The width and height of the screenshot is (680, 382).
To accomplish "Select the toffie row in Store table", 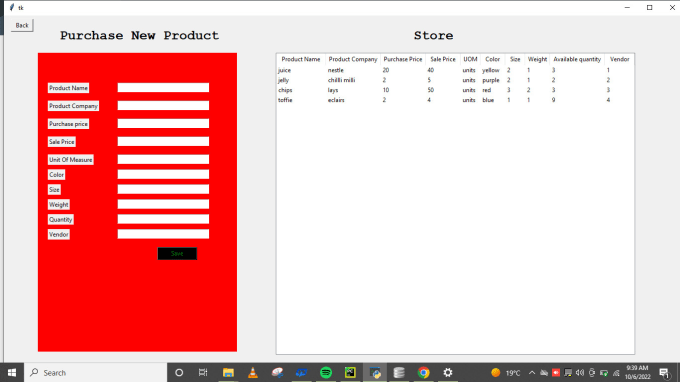I will point(455,100).
